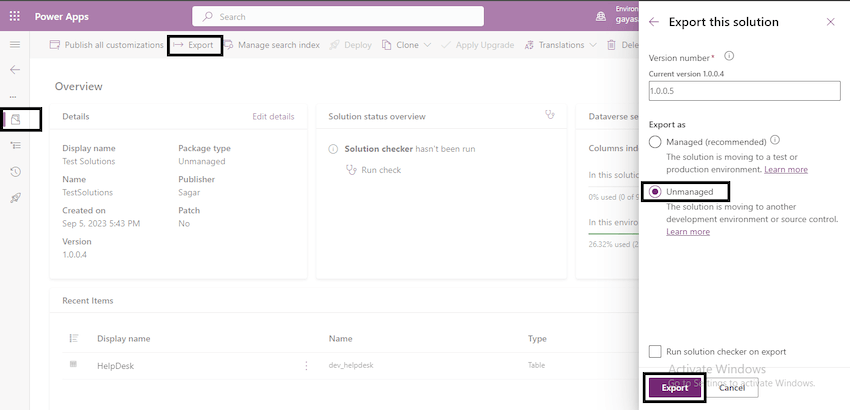Click the Search box
Viewport: 850px width, 410px height.
pyautogui.click(x=338, y=17)
